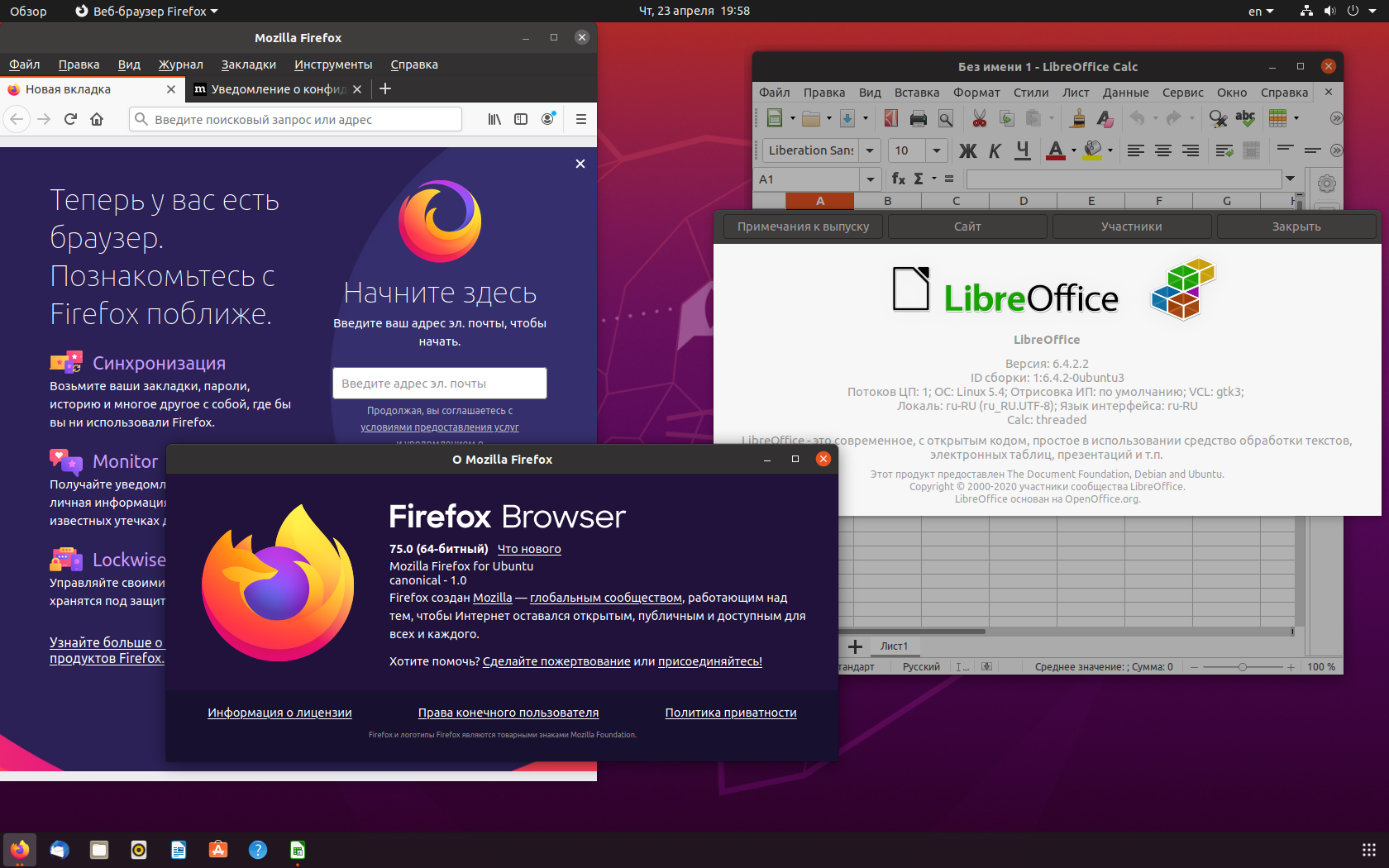Image resolution: width=1389 pixels, height=868 pixels.
Task: Expand font color dropdown arrow
Action: (1074, 150)
